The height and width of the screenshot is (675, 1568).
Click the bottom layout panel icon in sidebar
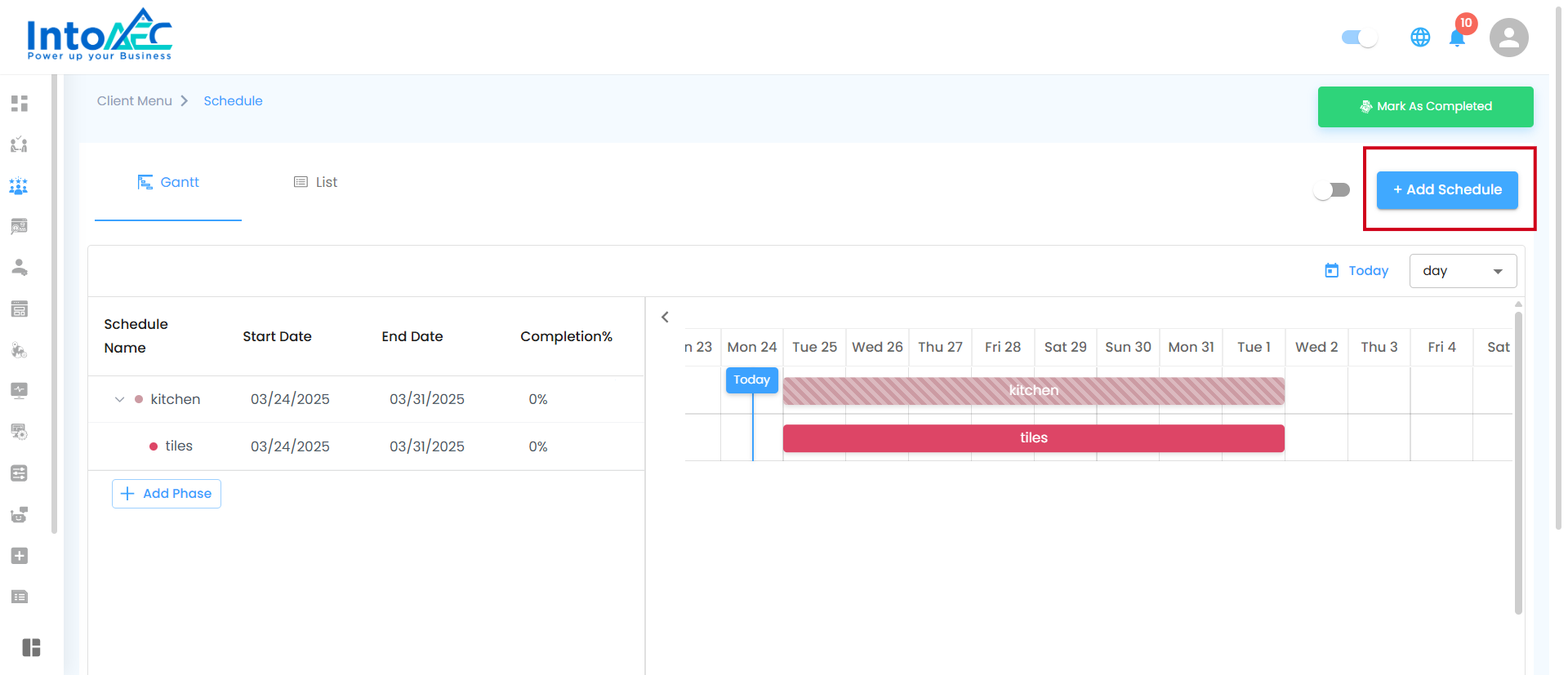coord(32,647)
